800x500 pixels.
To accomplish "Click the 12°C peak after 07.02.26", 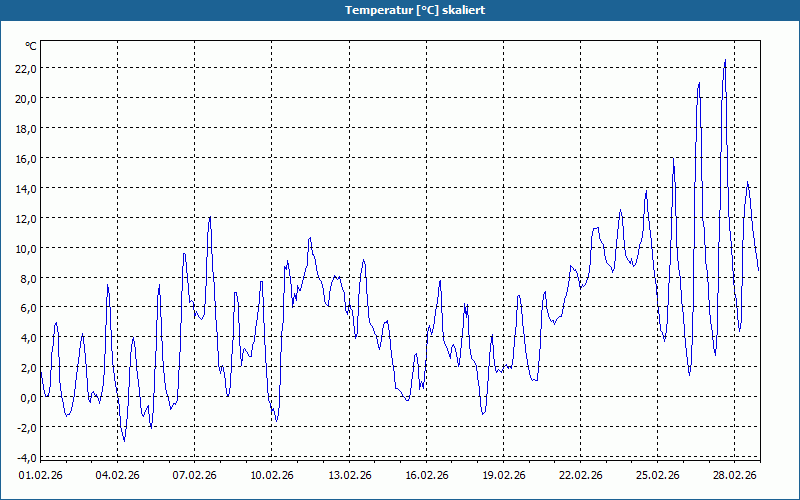I will click(210, 217).
